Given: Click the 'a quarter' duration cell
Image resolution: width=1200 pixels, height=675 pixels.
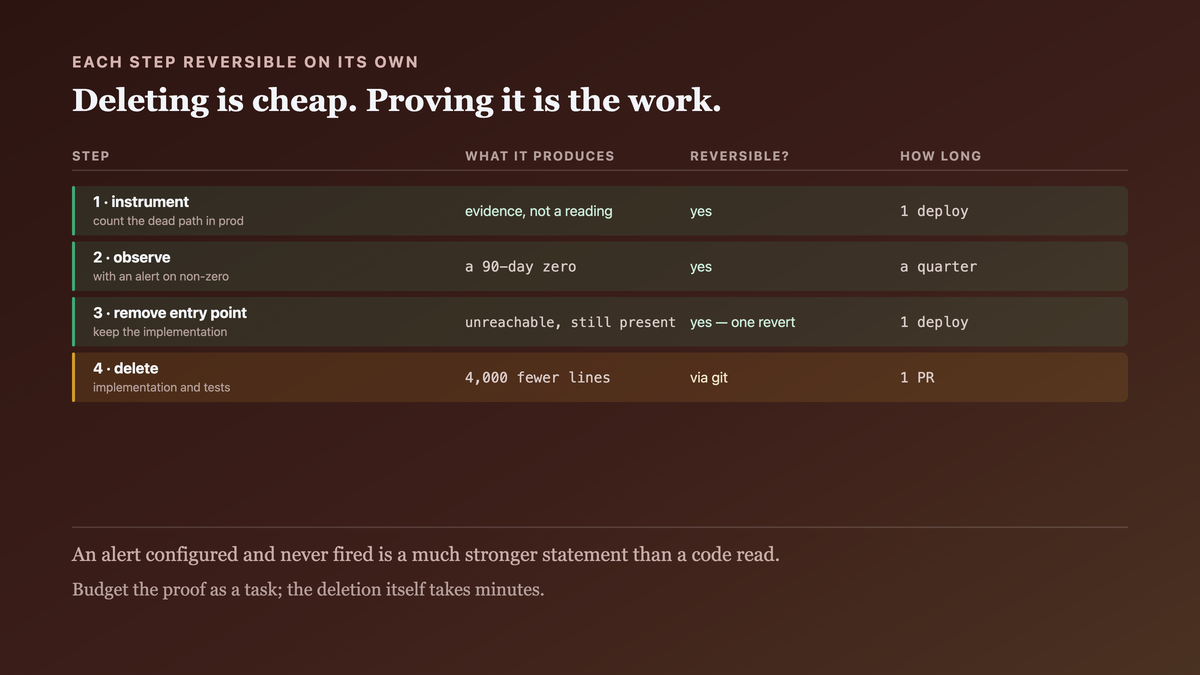Looking at the screenshot, I should click(938, 267).
